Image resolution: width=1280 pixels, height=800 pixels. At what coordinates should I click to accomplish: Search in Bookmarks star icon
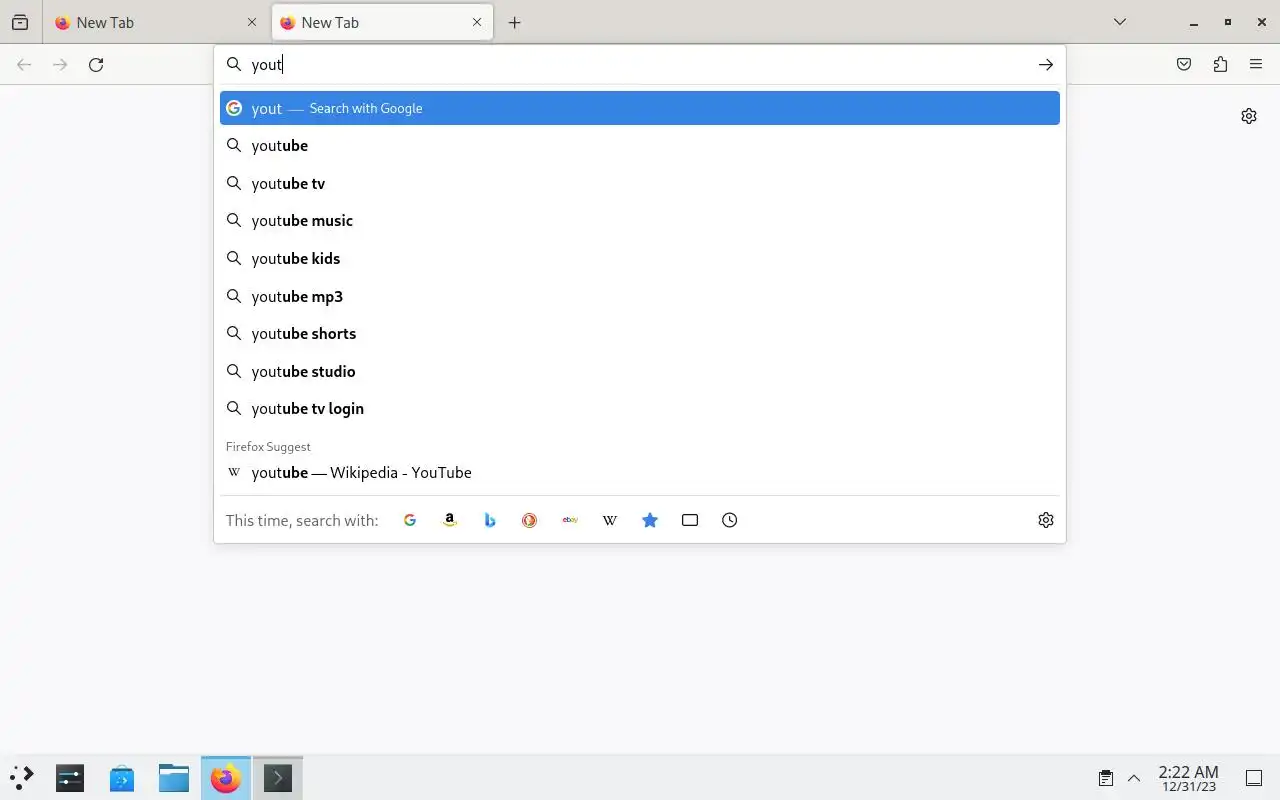click(x=650, y=520)
